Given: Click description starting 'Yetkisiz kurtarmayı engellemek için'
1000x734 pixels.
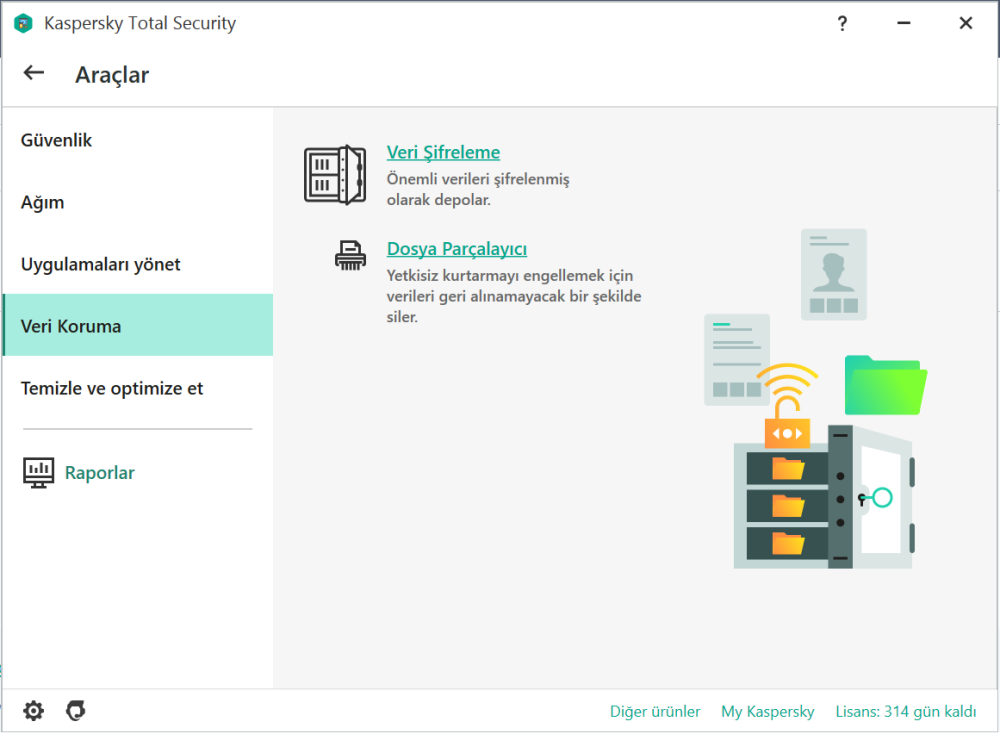Looking at the screenshot, I should (514, 296).
